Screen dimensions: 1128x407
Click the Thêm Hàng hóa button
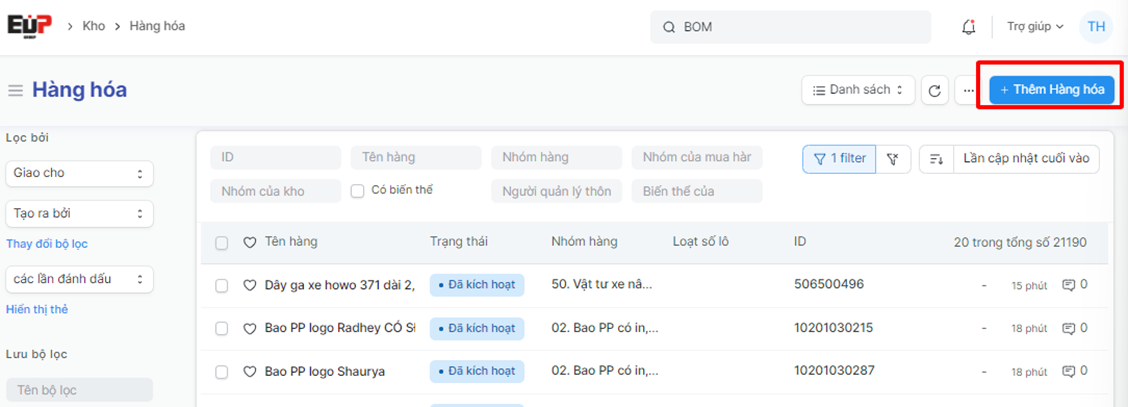tap(1051, 90)
